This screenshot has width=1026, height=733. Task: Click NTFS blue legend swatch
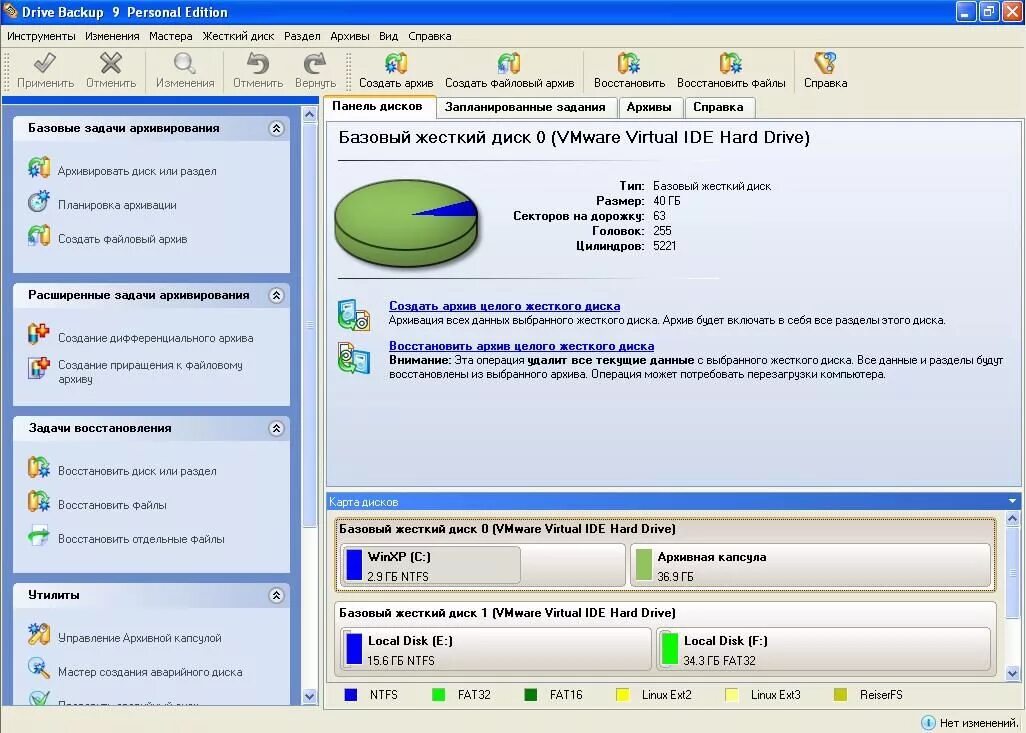pos(351,695)
